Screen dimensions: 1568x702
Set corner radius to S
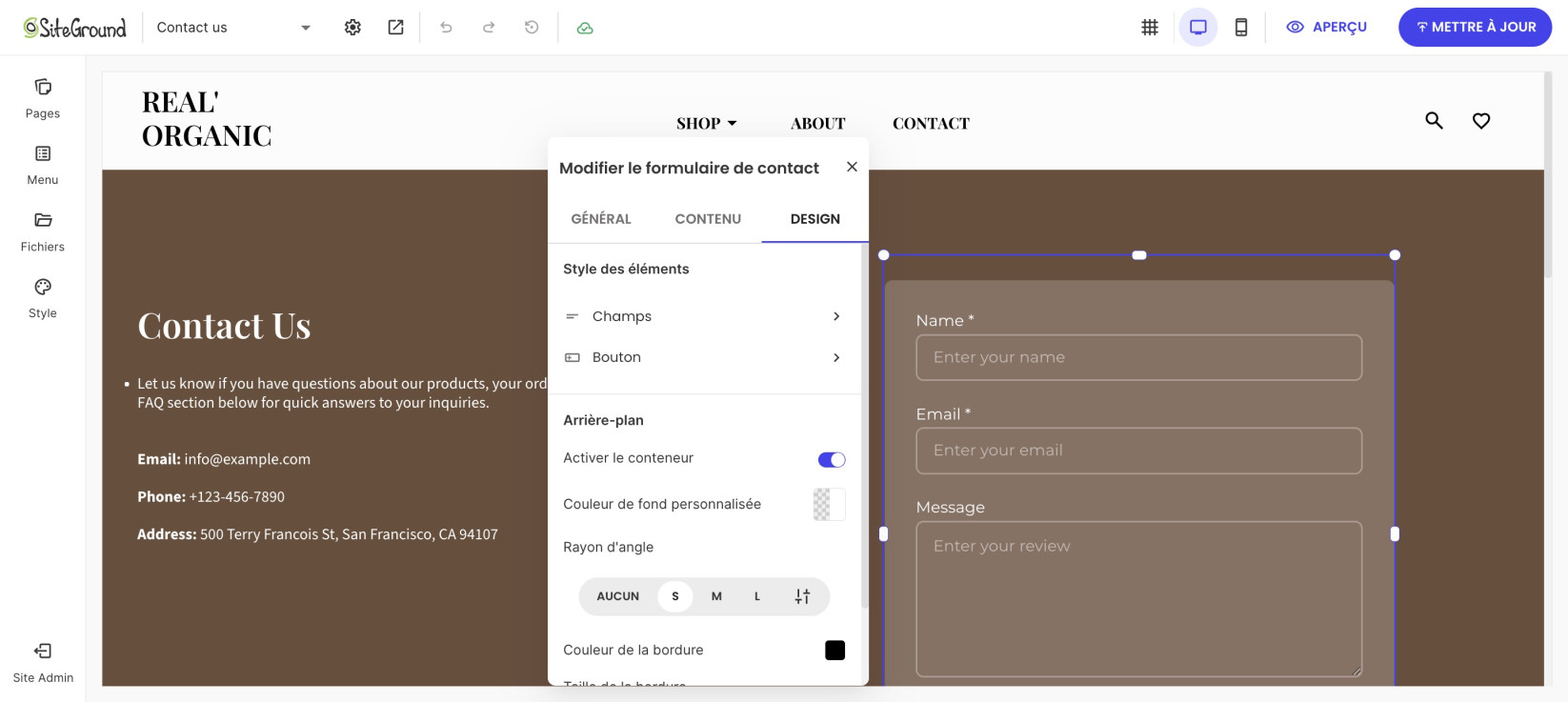(675, 596)
